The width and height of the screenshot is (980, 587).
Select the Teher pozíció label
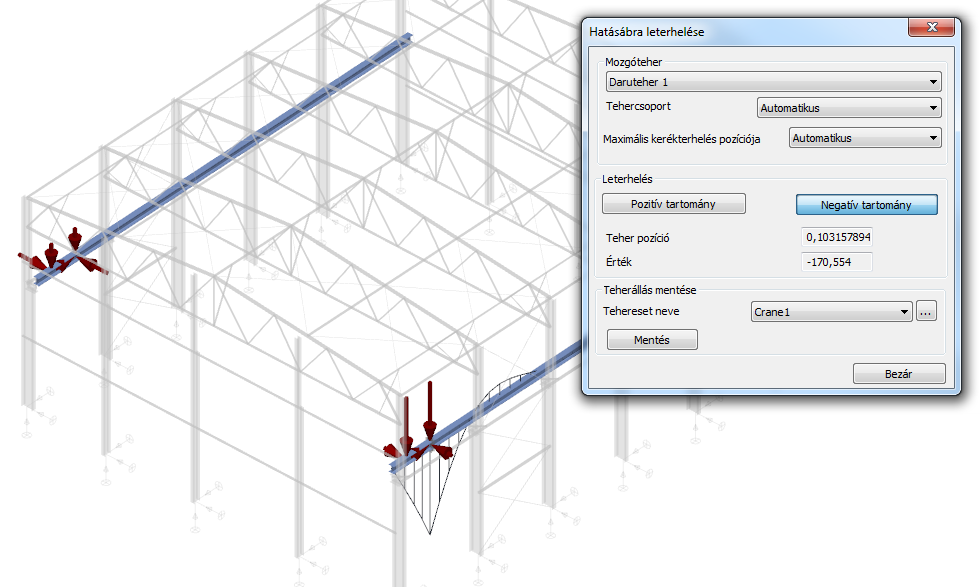(638, 238)
